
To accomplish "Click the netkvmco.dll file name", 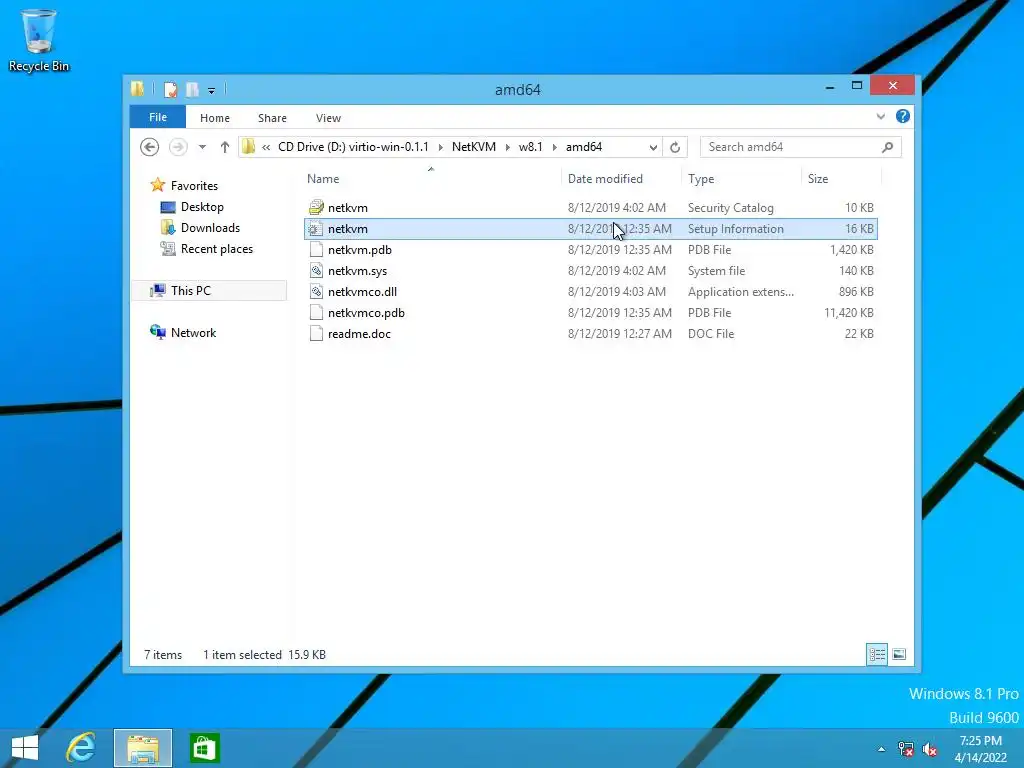I will (x=362, y=292).
